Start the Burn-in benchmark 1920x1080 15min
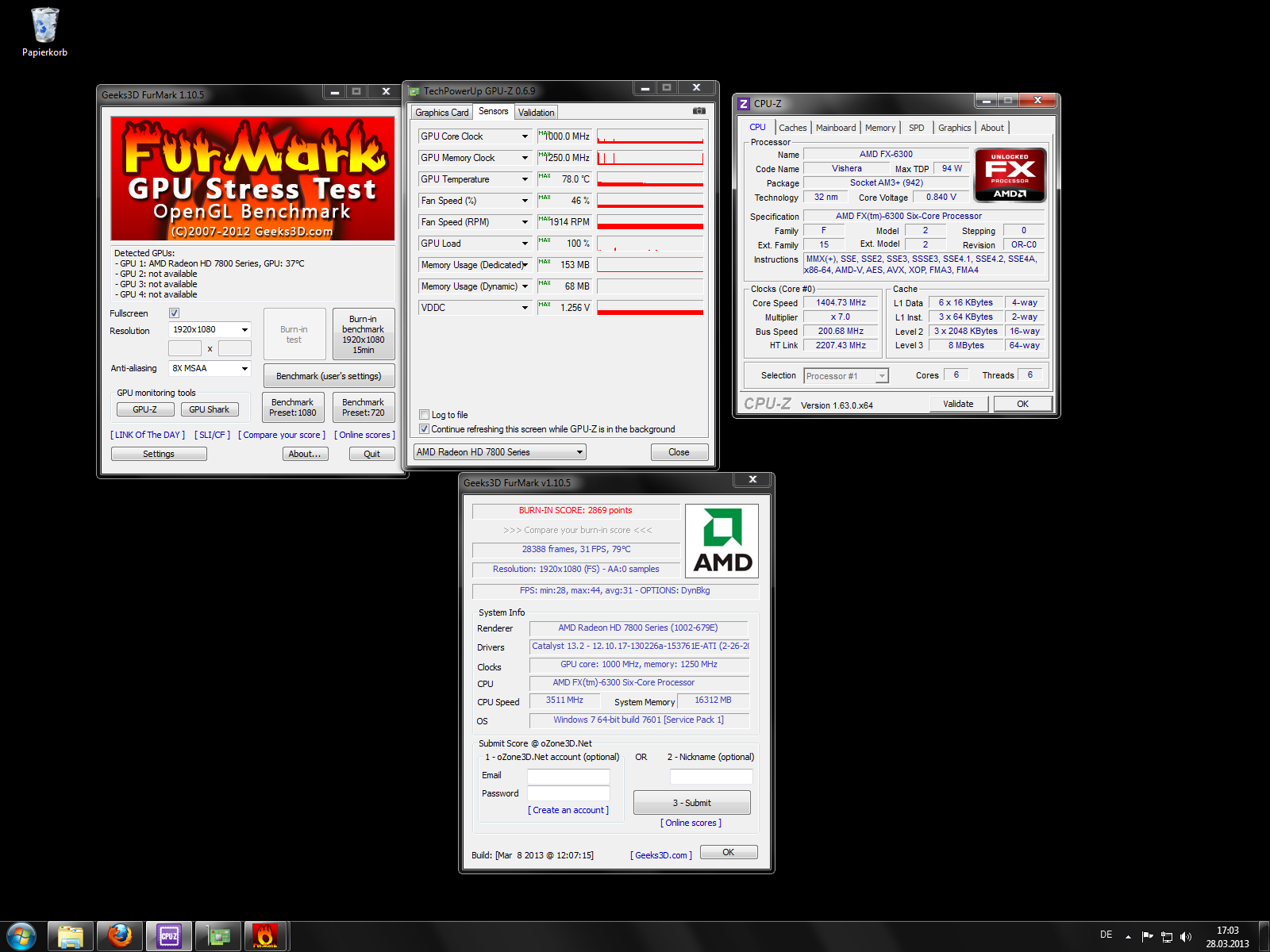 click(x=364, y=334)
